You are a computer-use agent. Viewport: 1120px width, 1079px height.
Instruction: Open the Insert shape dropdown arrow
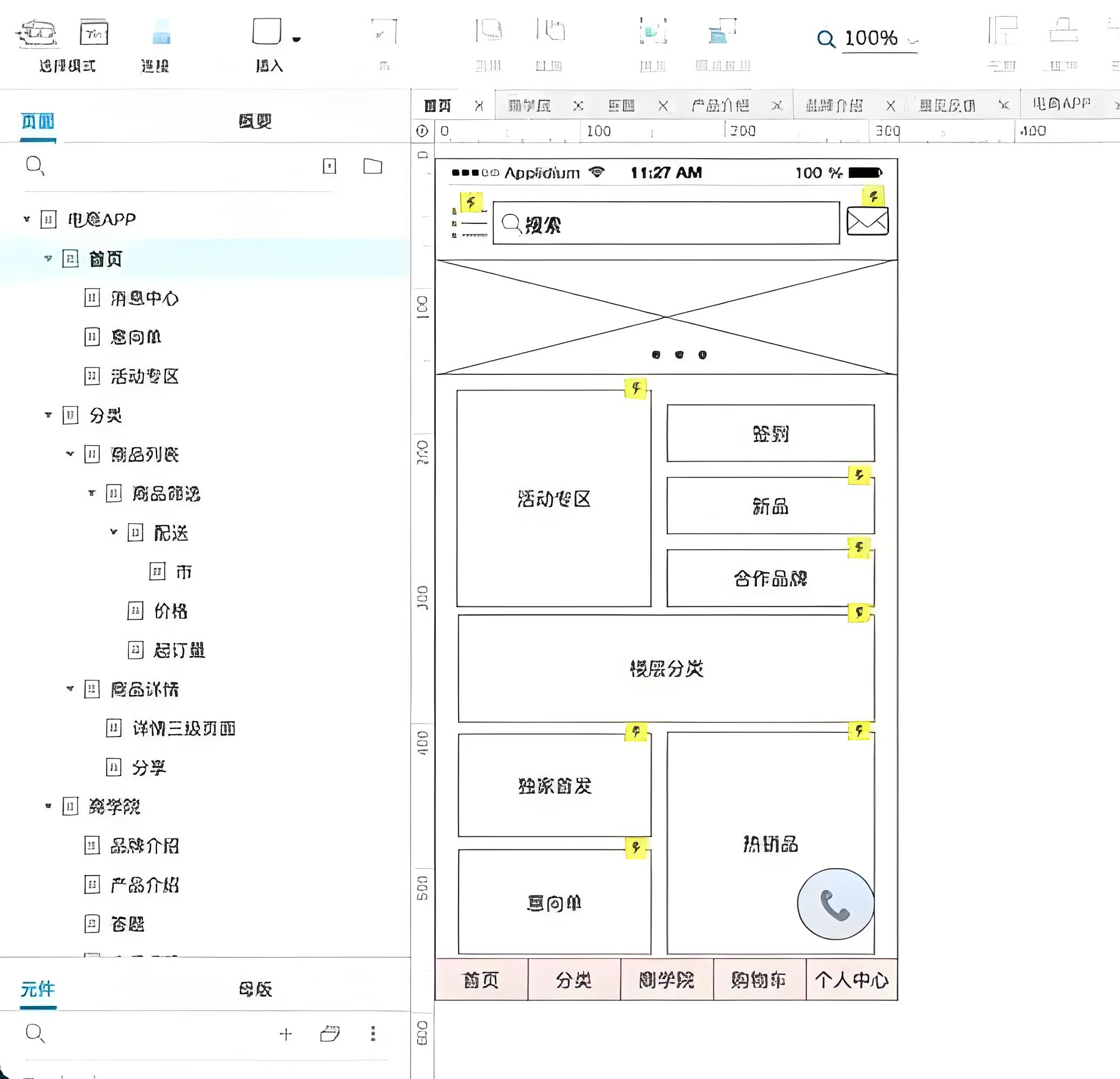coord(296,39)
